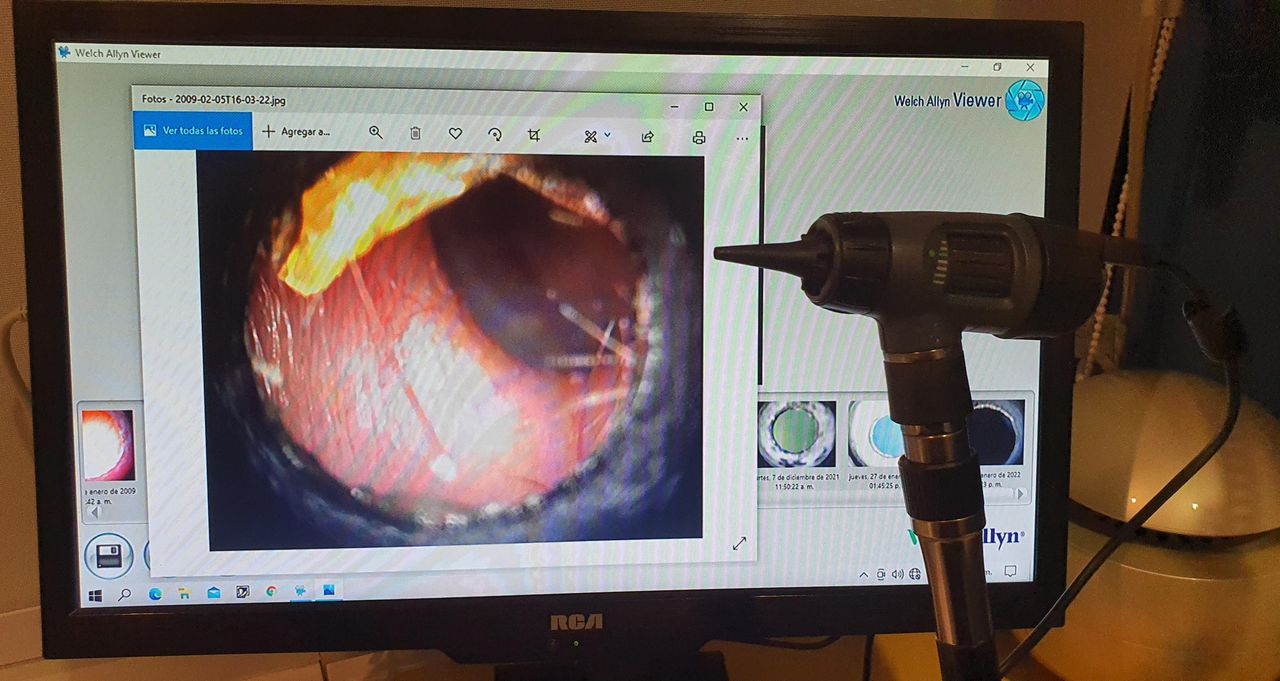The height and width of the screenshot is (681, 1280).
Task: Select the crop tool icon
Action: click(x=534, y=134)
